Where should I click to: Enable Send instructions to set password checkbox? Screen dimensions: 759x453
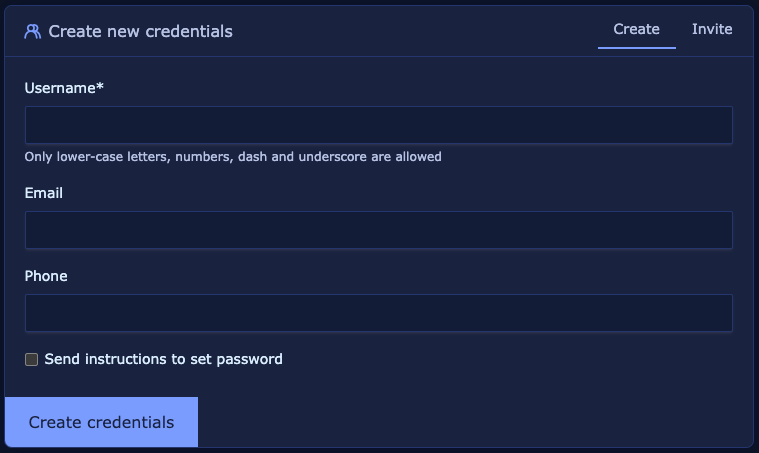[31, 359]
